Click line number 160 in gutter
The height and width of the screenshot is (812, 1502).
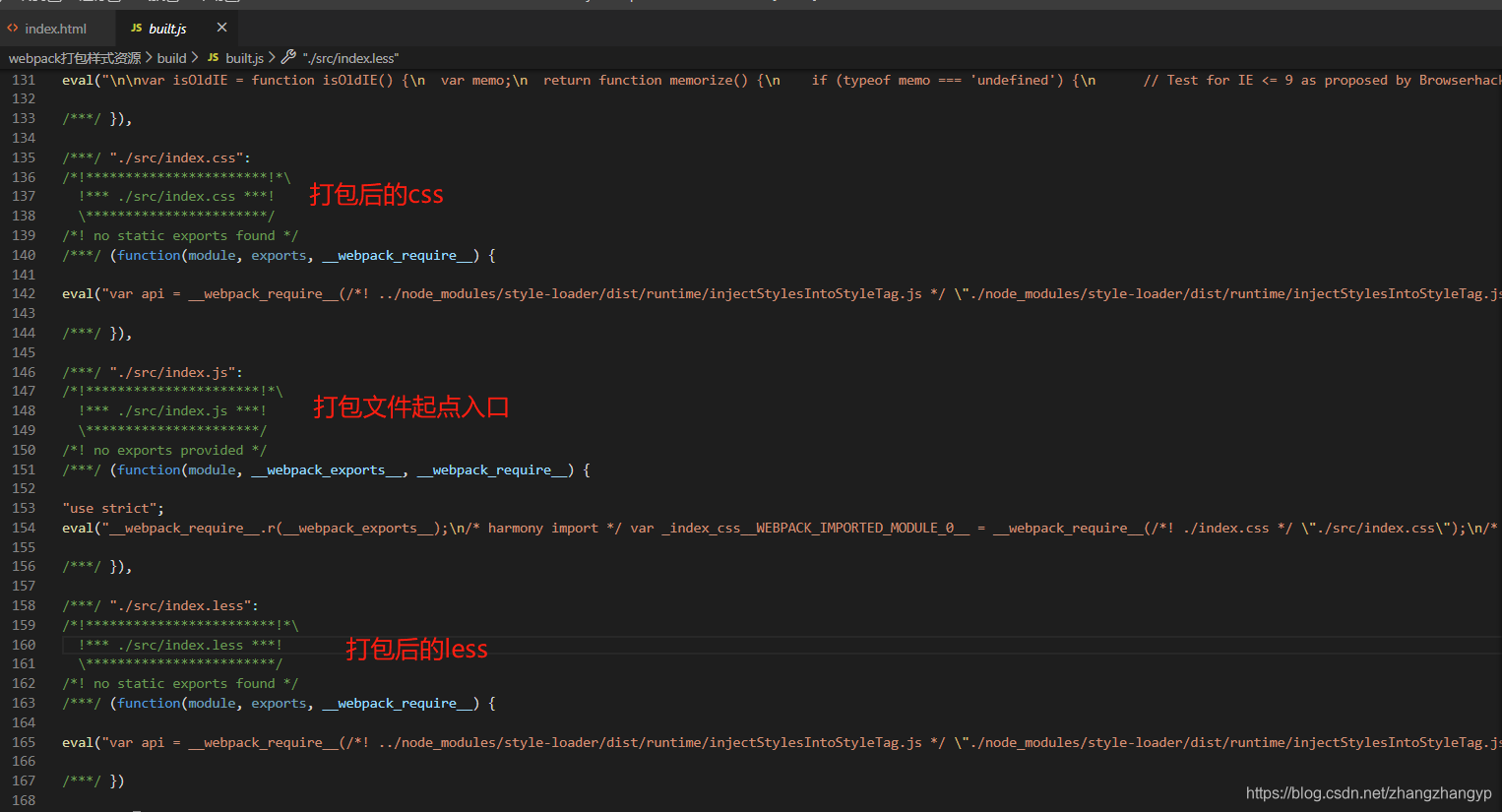[x=24, y=645]
